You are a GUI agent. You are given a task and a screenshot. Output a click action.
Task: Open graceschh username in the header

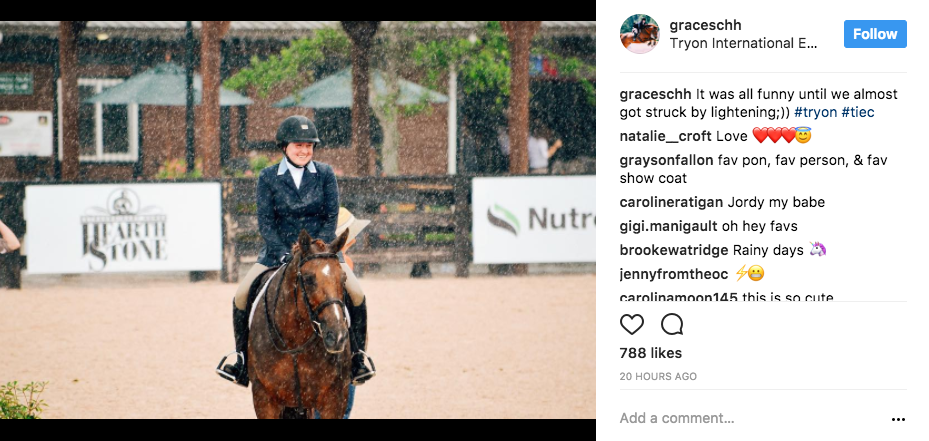click(x=705, y=25)
